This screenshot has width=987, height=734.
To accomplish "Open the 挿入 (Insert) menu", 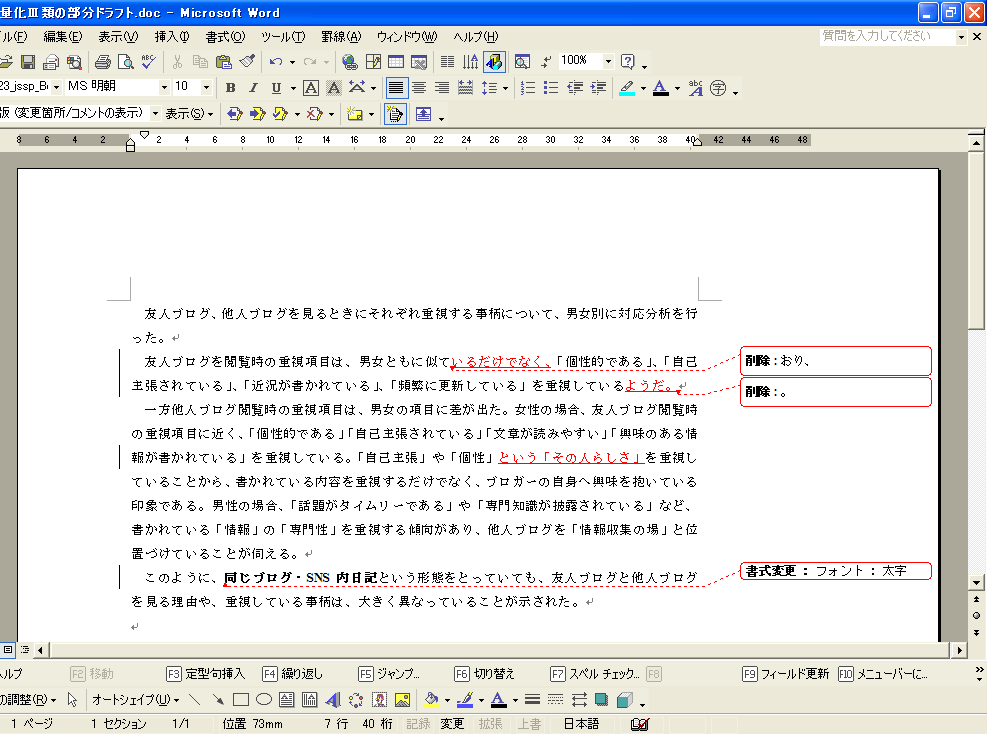I will [171, 37].
